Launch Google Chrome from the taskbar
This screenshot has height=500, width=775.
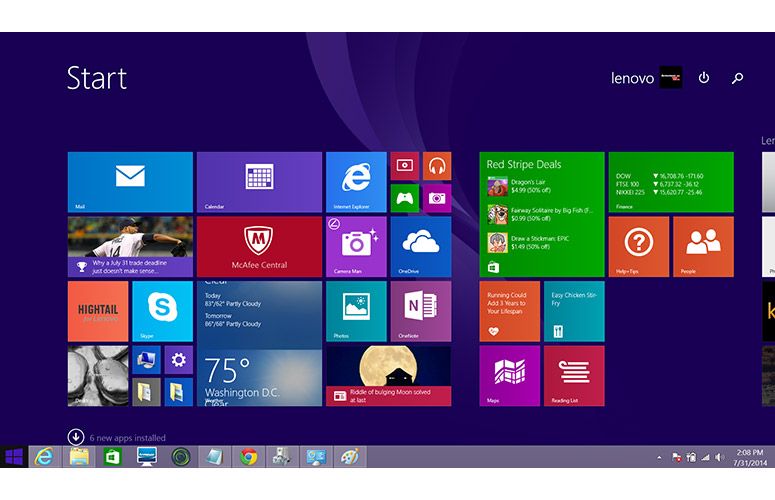(x=249, y=457)
